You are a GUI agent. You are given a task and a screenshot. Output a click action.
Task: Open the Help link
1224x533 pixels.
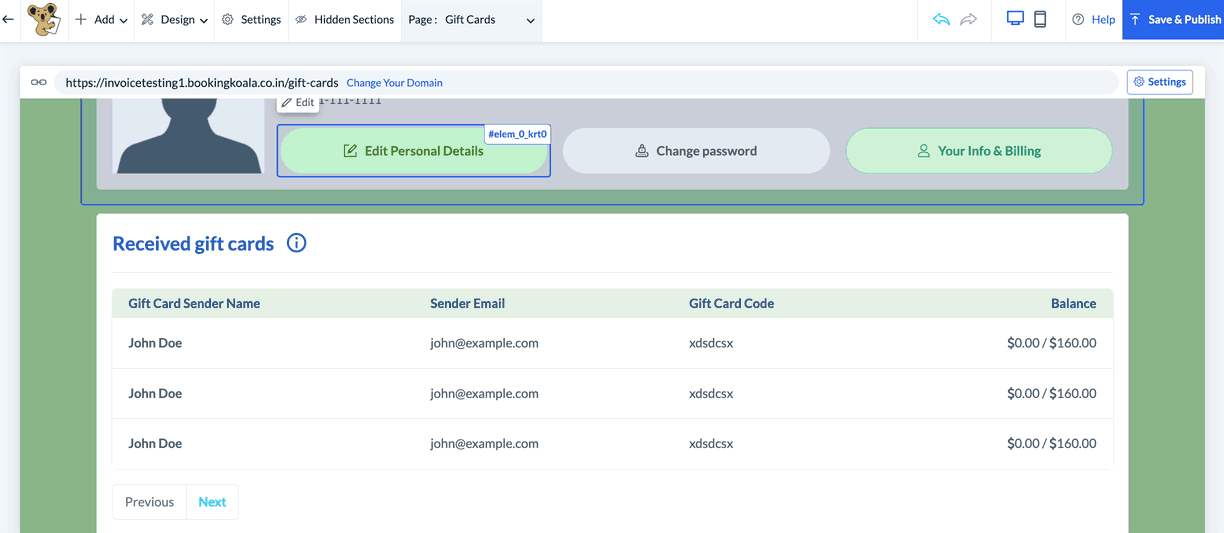pos(1093,20)
